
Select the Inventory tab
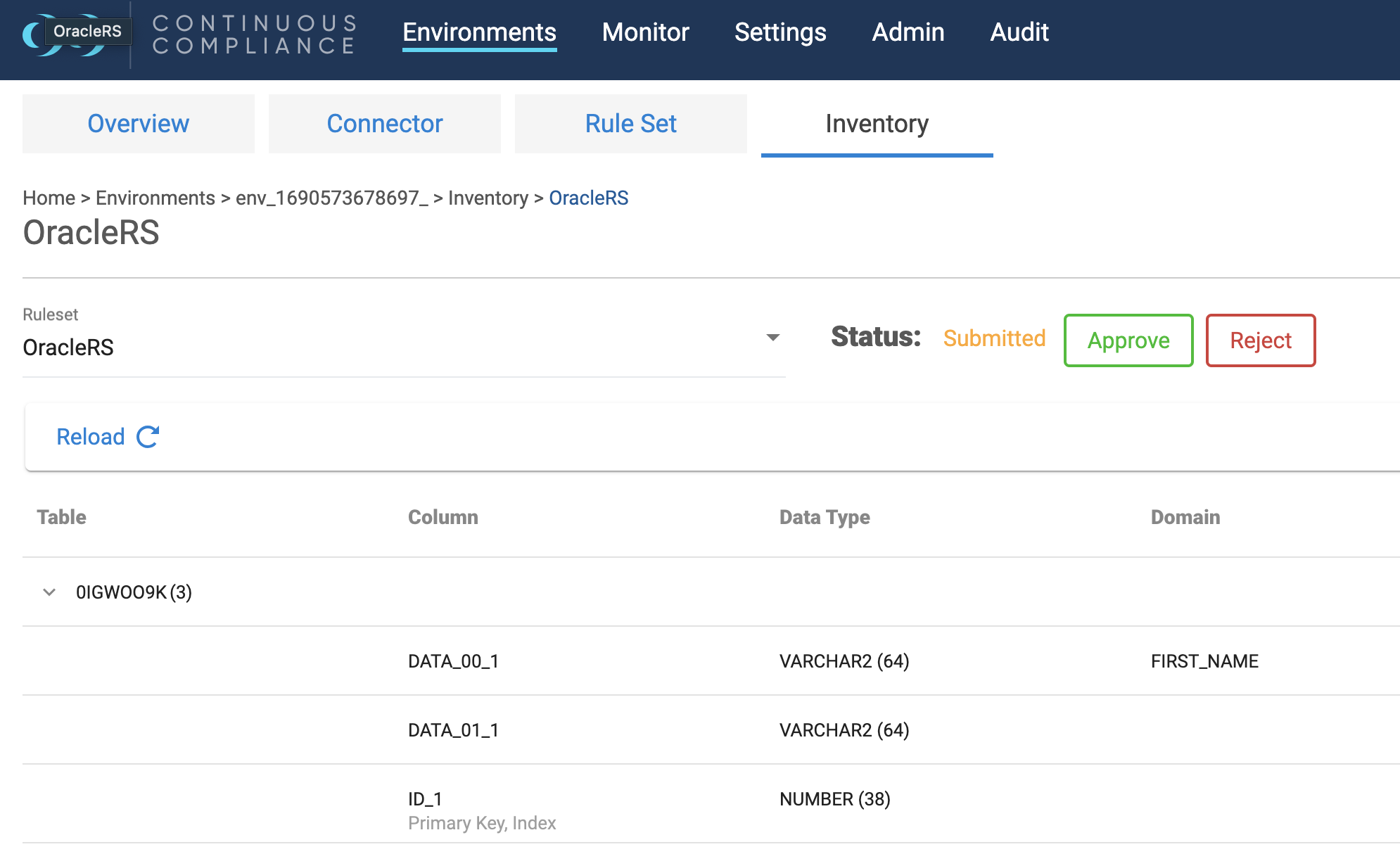[877, 124]
